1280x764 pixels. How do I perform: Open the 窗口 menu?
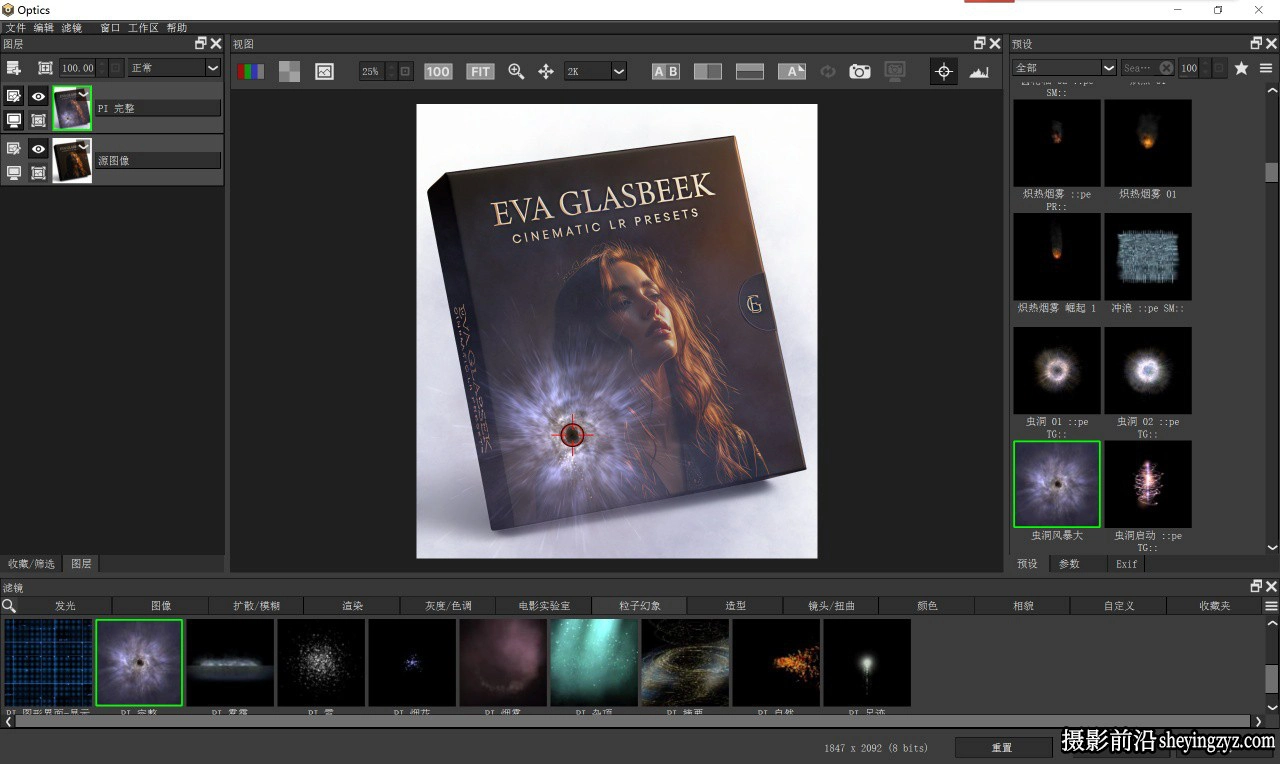tap(110, 28)
